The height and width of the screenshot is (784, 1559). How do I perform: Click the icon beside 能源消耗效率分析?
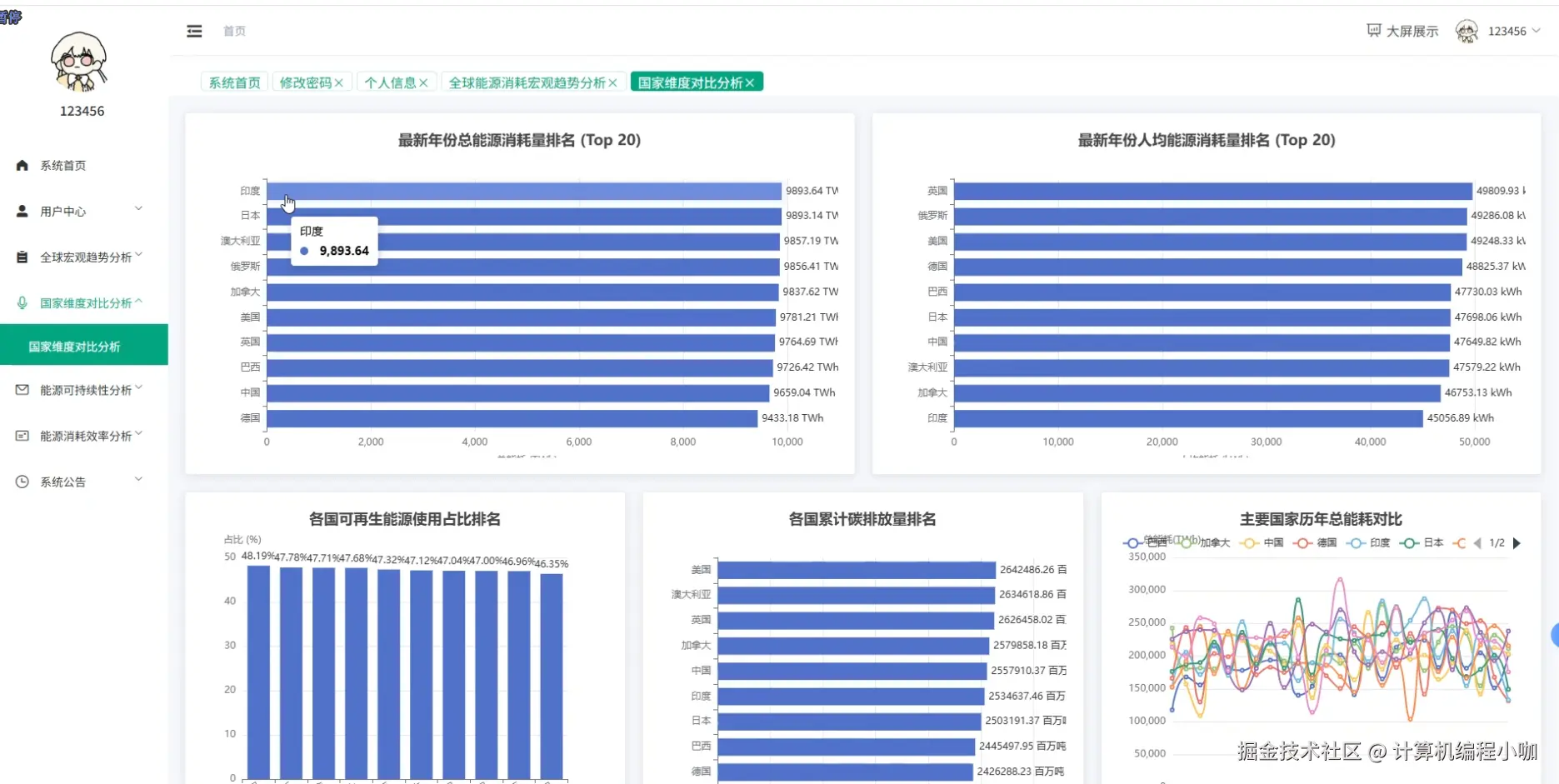point(22,436)
